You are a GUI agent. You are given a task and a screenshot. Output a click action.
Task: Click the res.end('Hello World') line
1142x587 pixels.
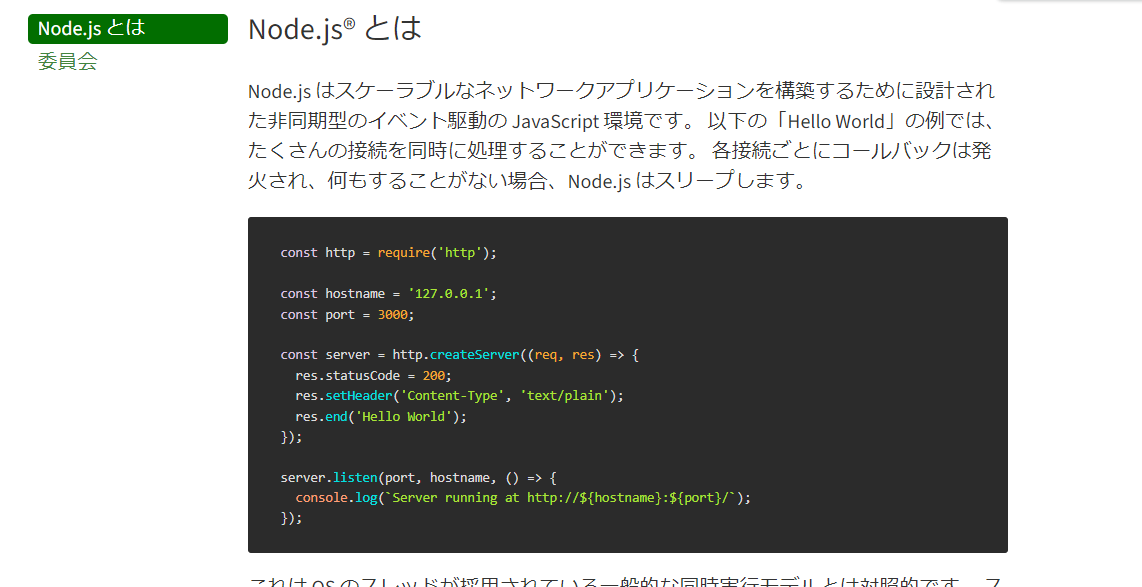pyautogui.click(x=380, y=417)
